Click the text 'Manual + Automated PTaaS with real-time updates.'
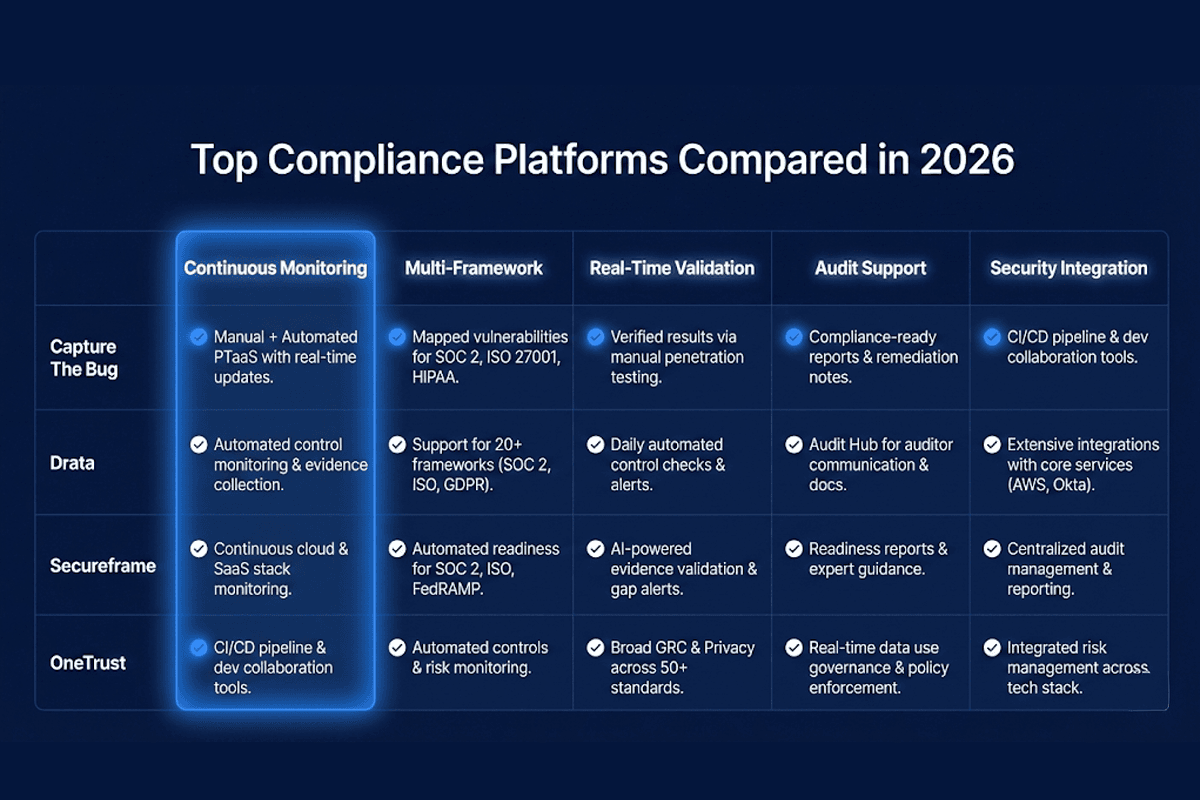 [286, 357]
